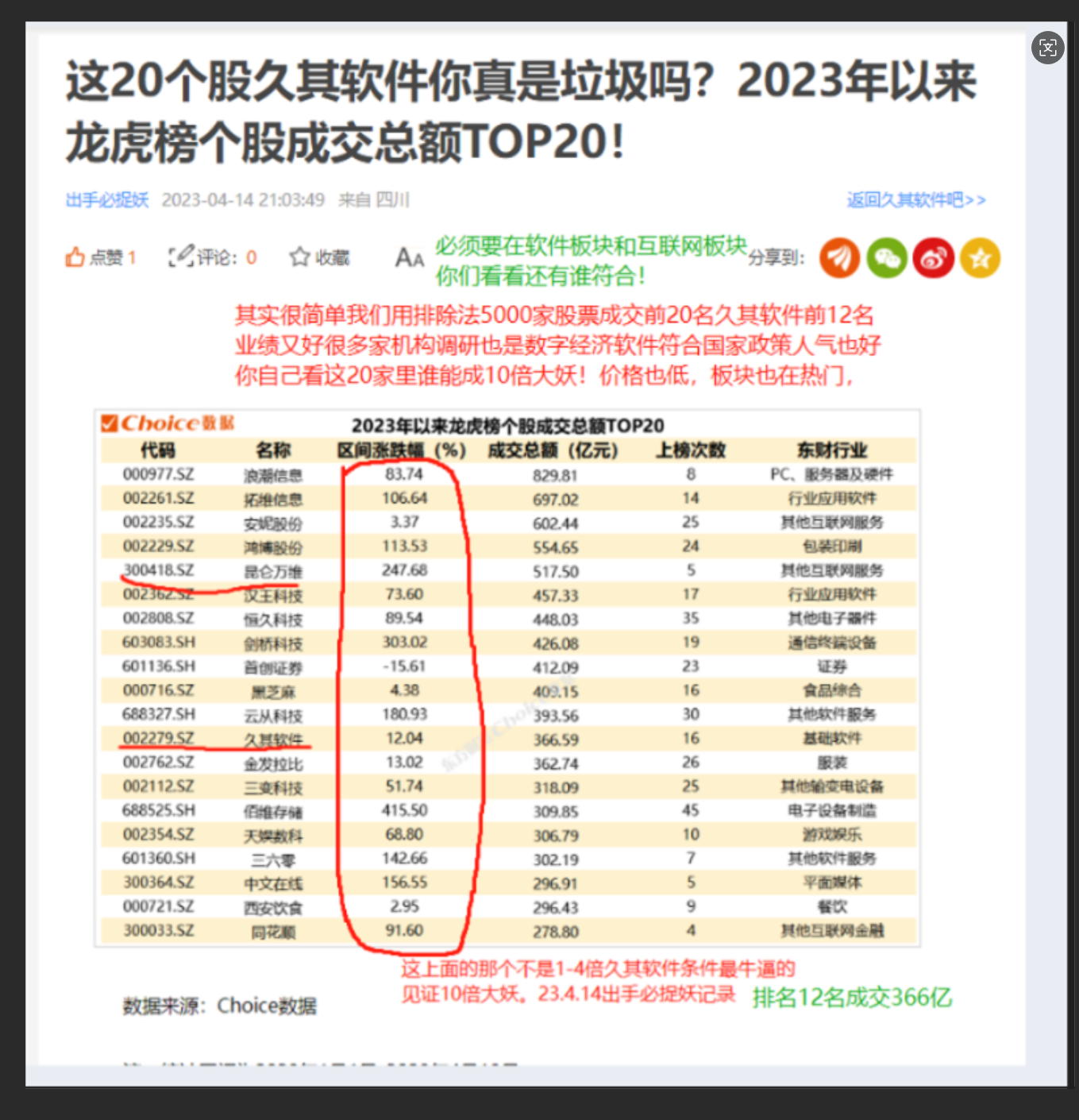Click turnover value 366.59
Screen dimensions: 1079x1120
[555, 740]
